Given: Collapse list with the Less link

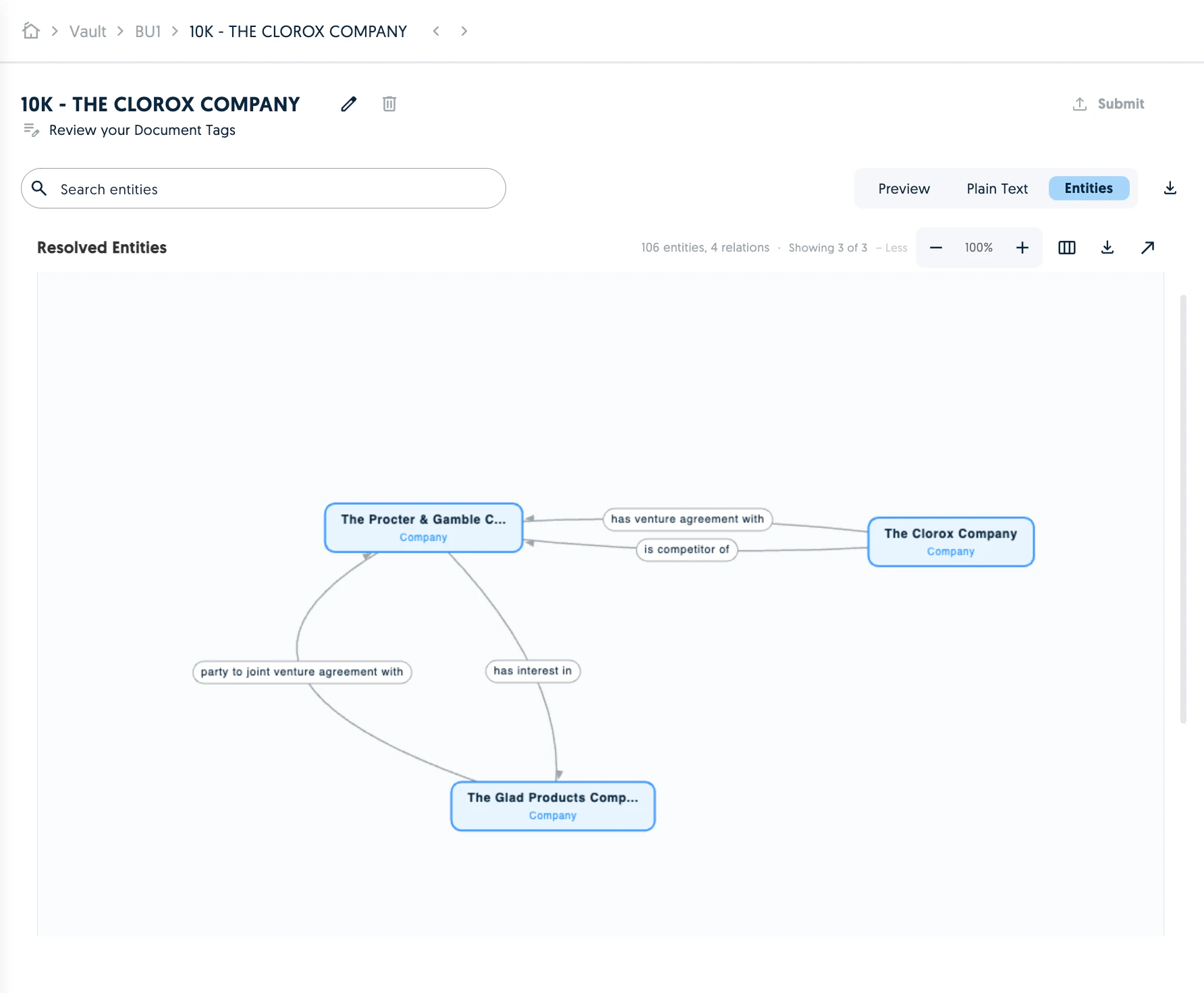Looking at the screenshot, I should pyautogui.click(x=892, y=248).
